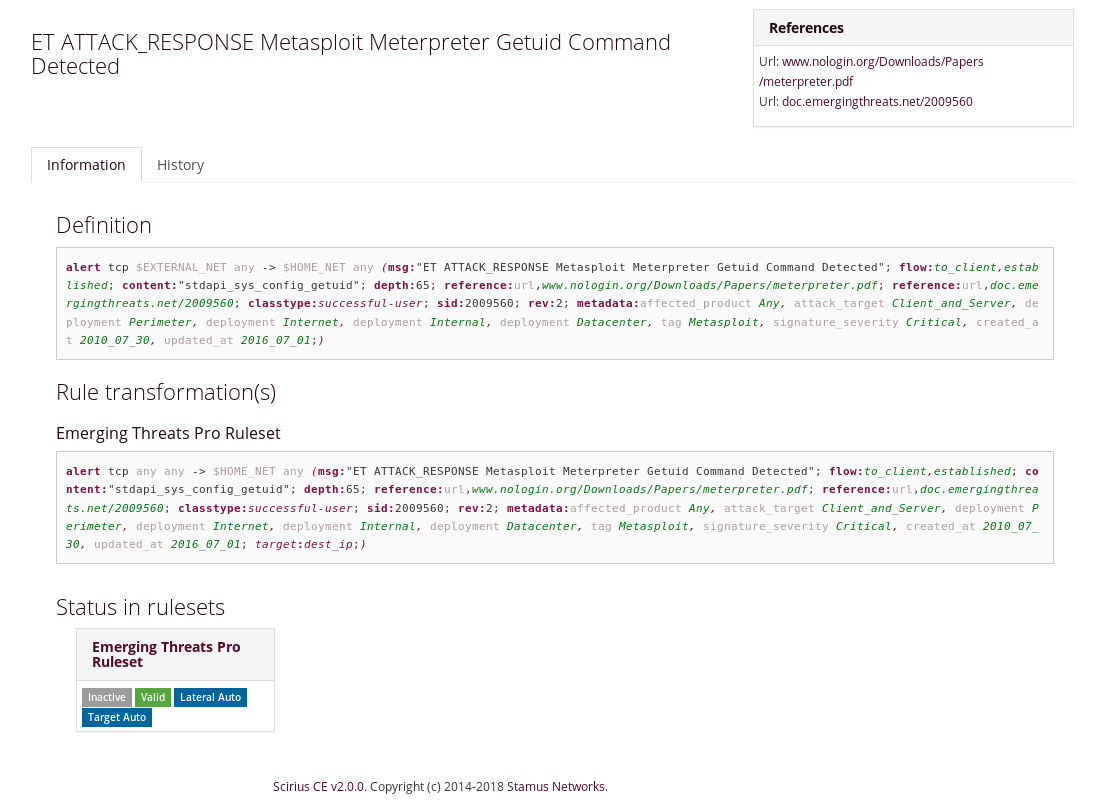Open the Emerging Threats Pro Ruleset status link
Screen dimensions: 1098x804
click(166, 655)
